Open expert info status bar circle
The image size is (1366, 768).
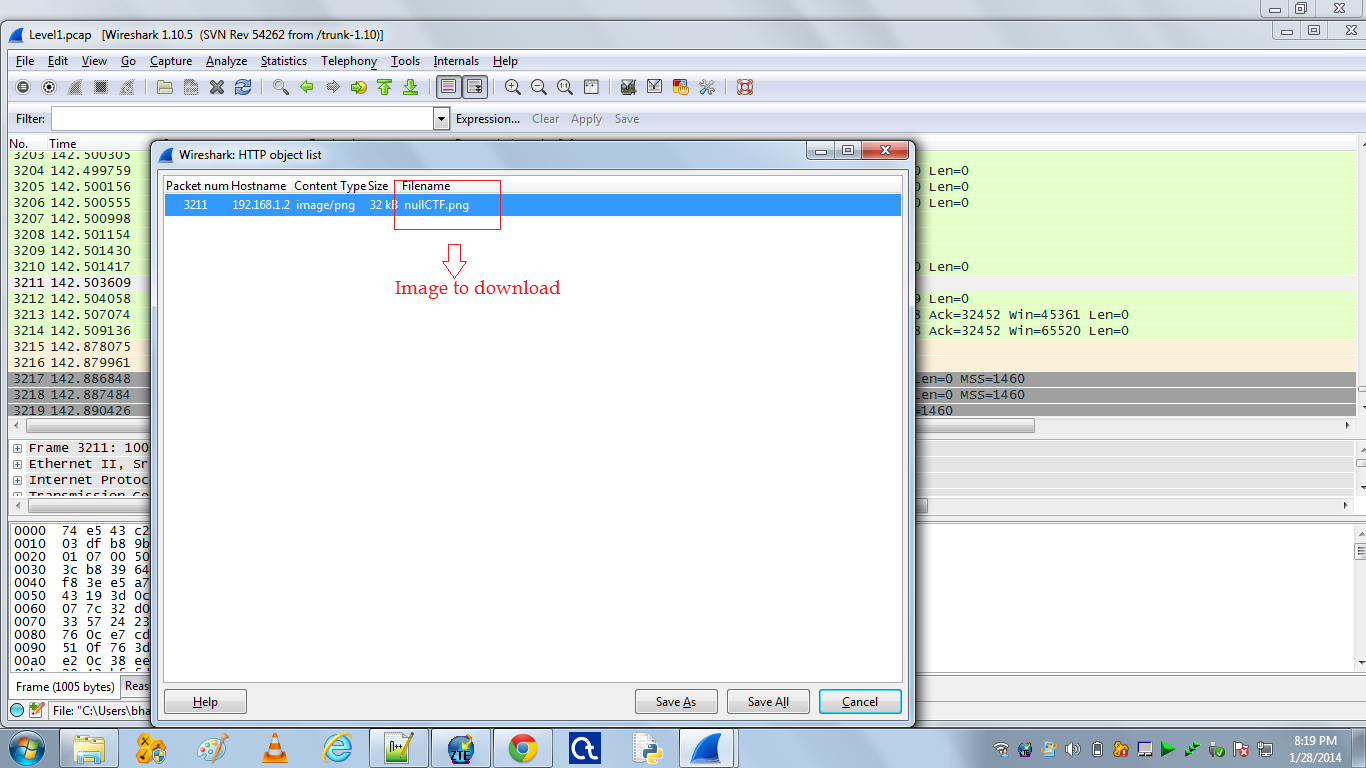[x=17, y=710]
